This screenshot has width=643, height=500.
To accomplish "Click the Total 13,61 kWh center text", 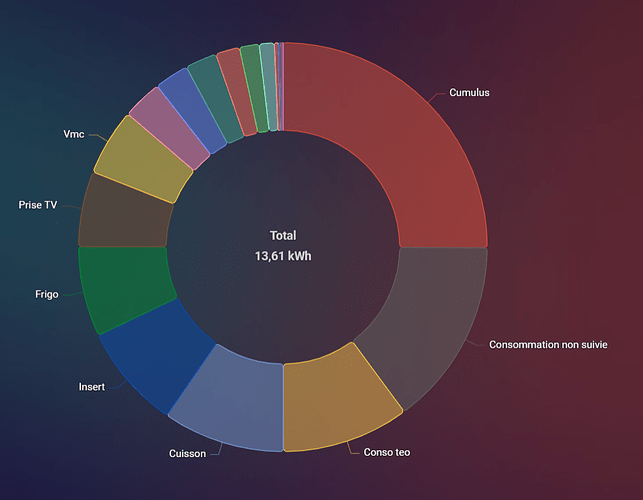I will [x=283, y=246].
